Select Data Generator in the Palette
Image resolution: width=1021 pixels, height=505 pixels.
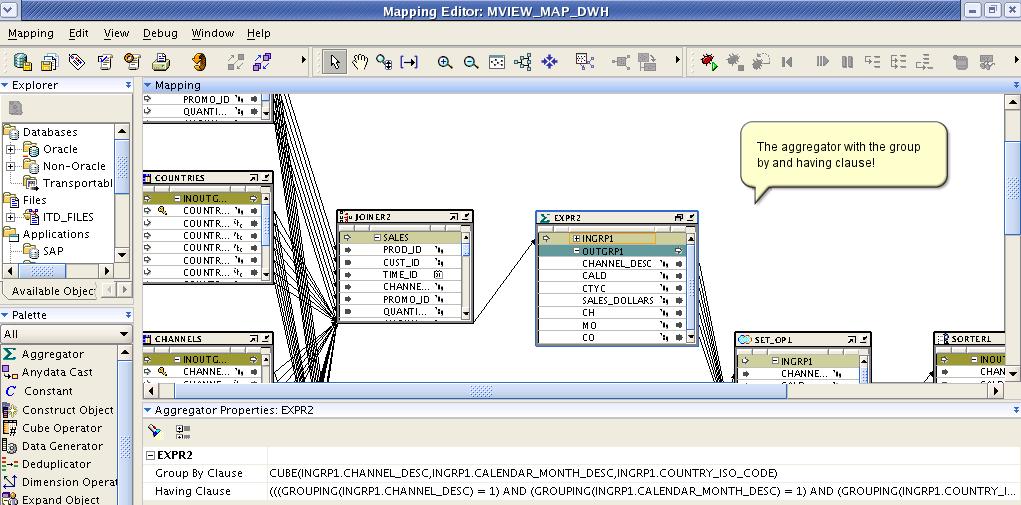click(63, 446)
